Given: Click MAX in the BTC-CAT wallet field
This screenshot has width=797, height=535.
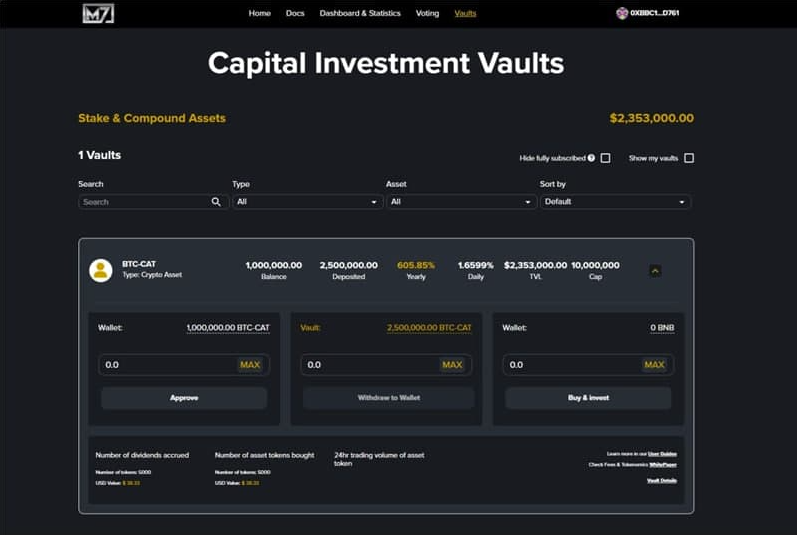Looking at the screenshot, I should pos(250,365).
